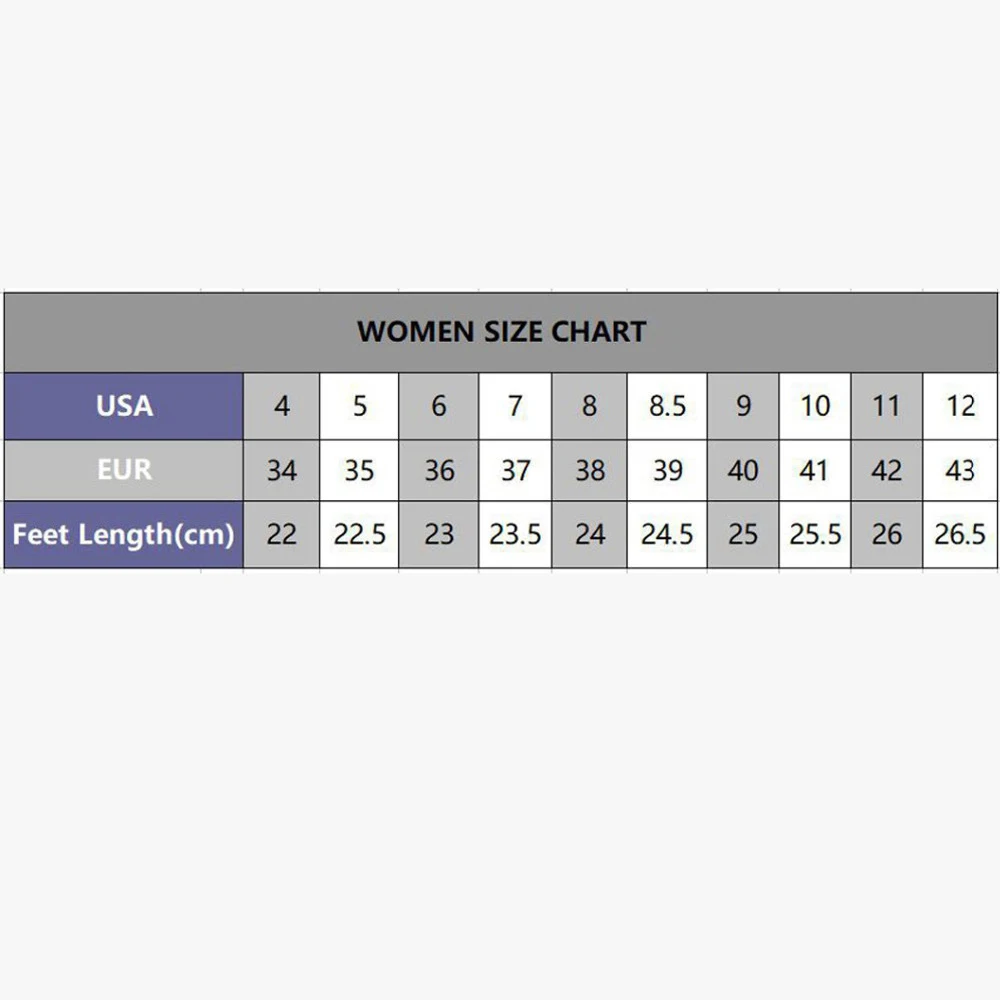Click the WOMEN SIZE CHART title cell
Viewport: 1000px width, 1000px height.
pos(501,331)
